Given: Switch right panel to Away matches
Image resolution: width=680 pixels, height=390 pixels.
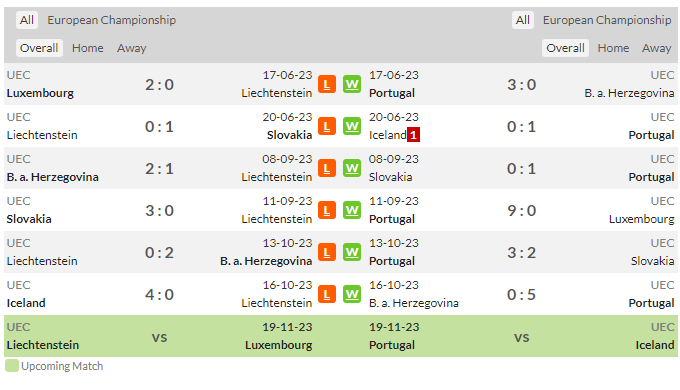Looking at the screenshot, I should [x=656, y=48].
